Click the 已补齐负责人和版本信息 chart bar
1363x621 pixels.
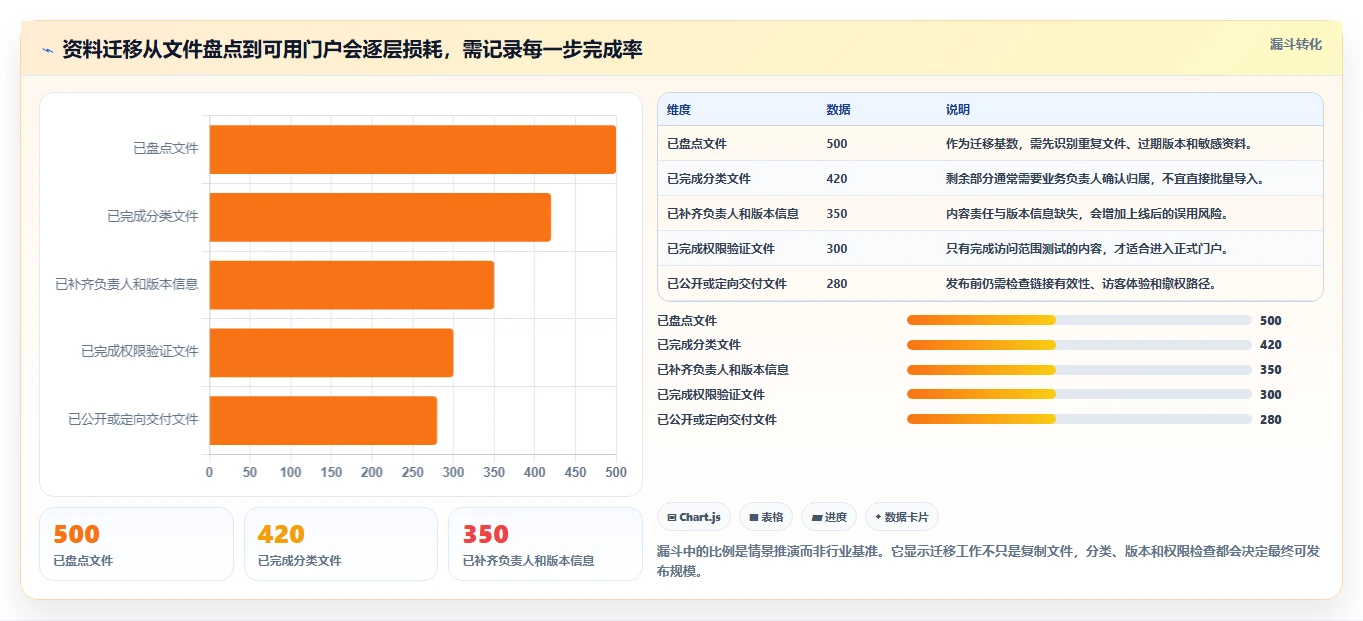(x=351, y=285)
